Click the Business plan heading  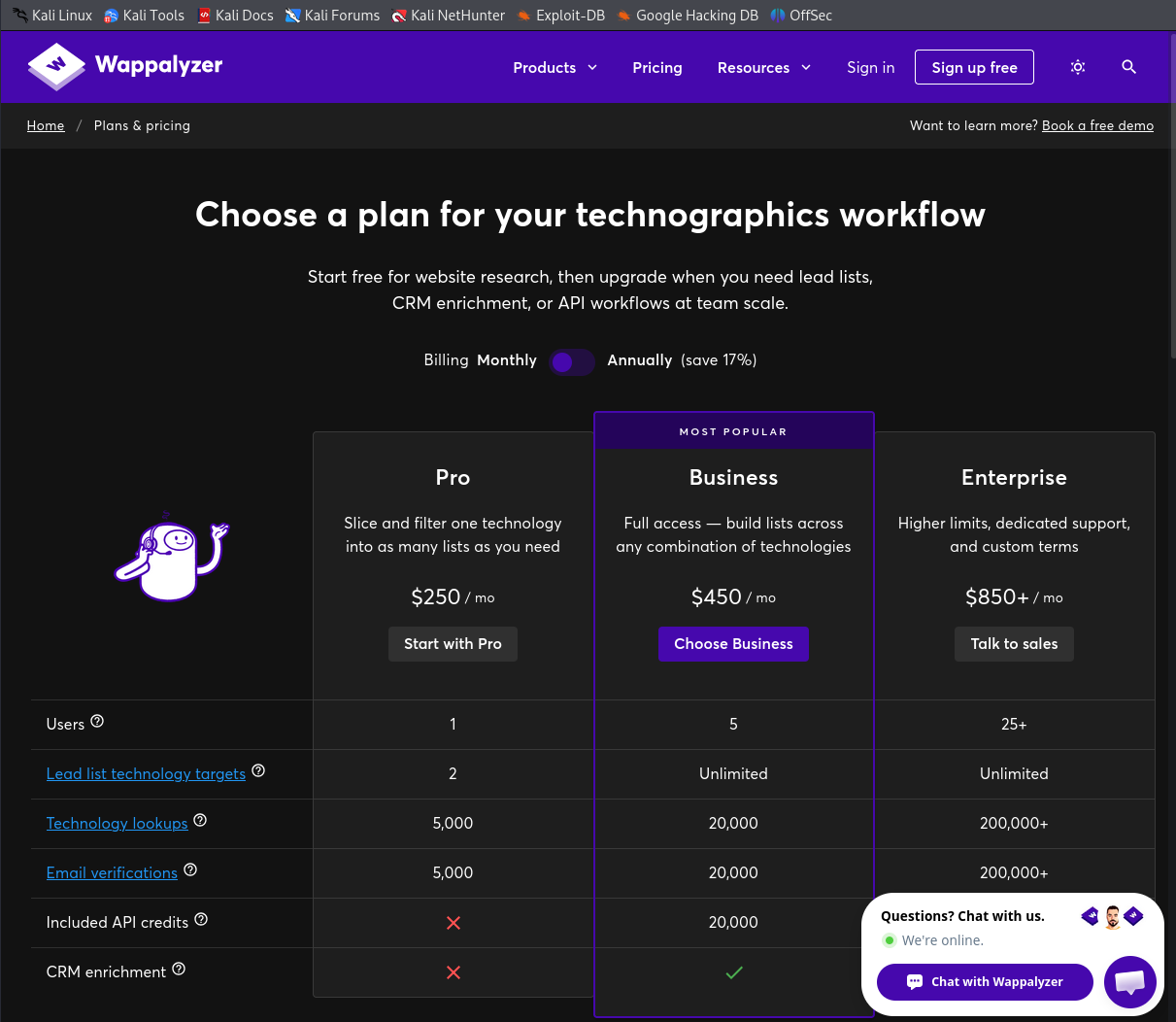pos(733,477)
